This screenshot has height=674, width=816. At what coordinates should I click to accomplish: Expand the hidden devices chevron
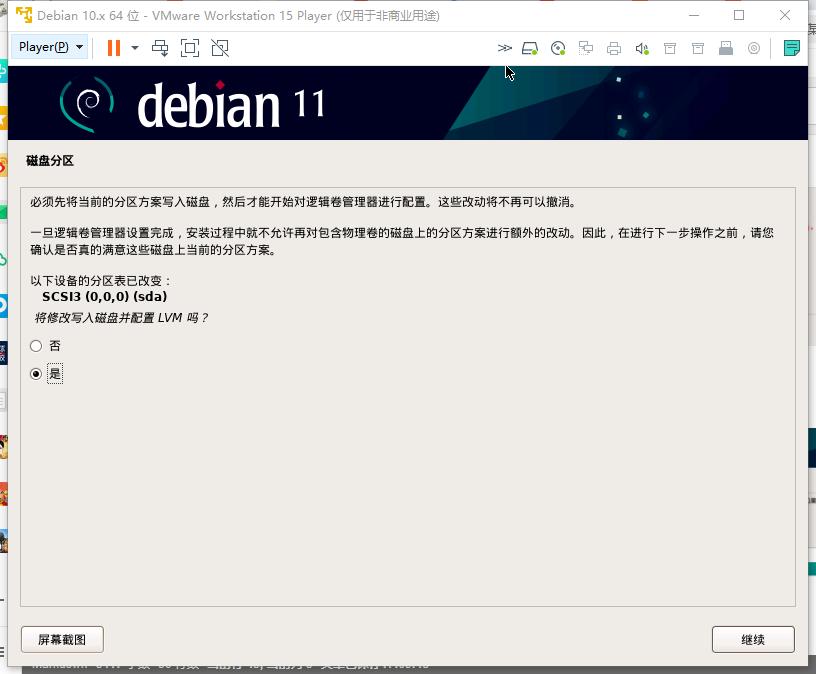tap(504, 48)
